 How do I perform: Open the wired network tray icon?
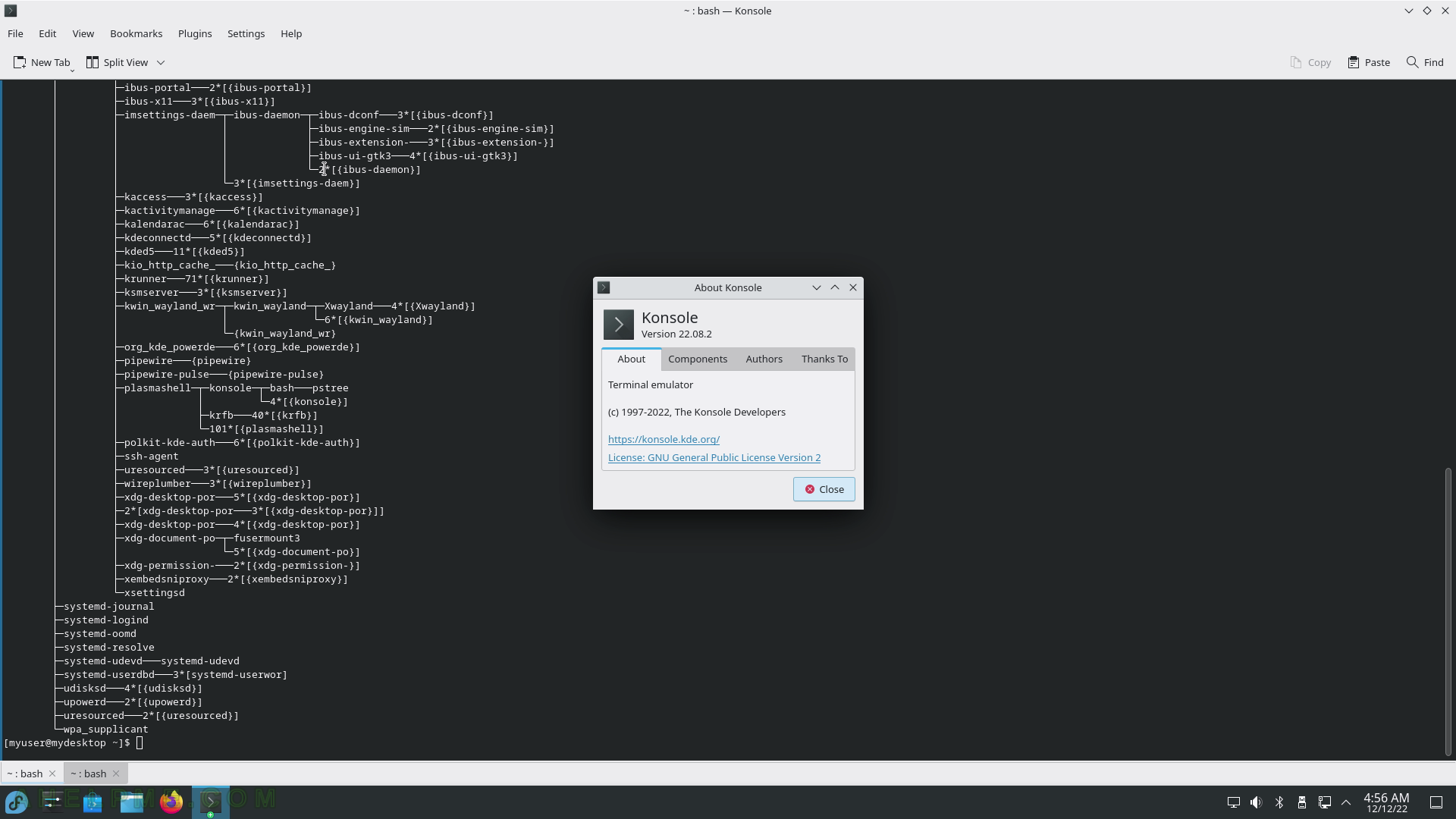[1325, 802]
